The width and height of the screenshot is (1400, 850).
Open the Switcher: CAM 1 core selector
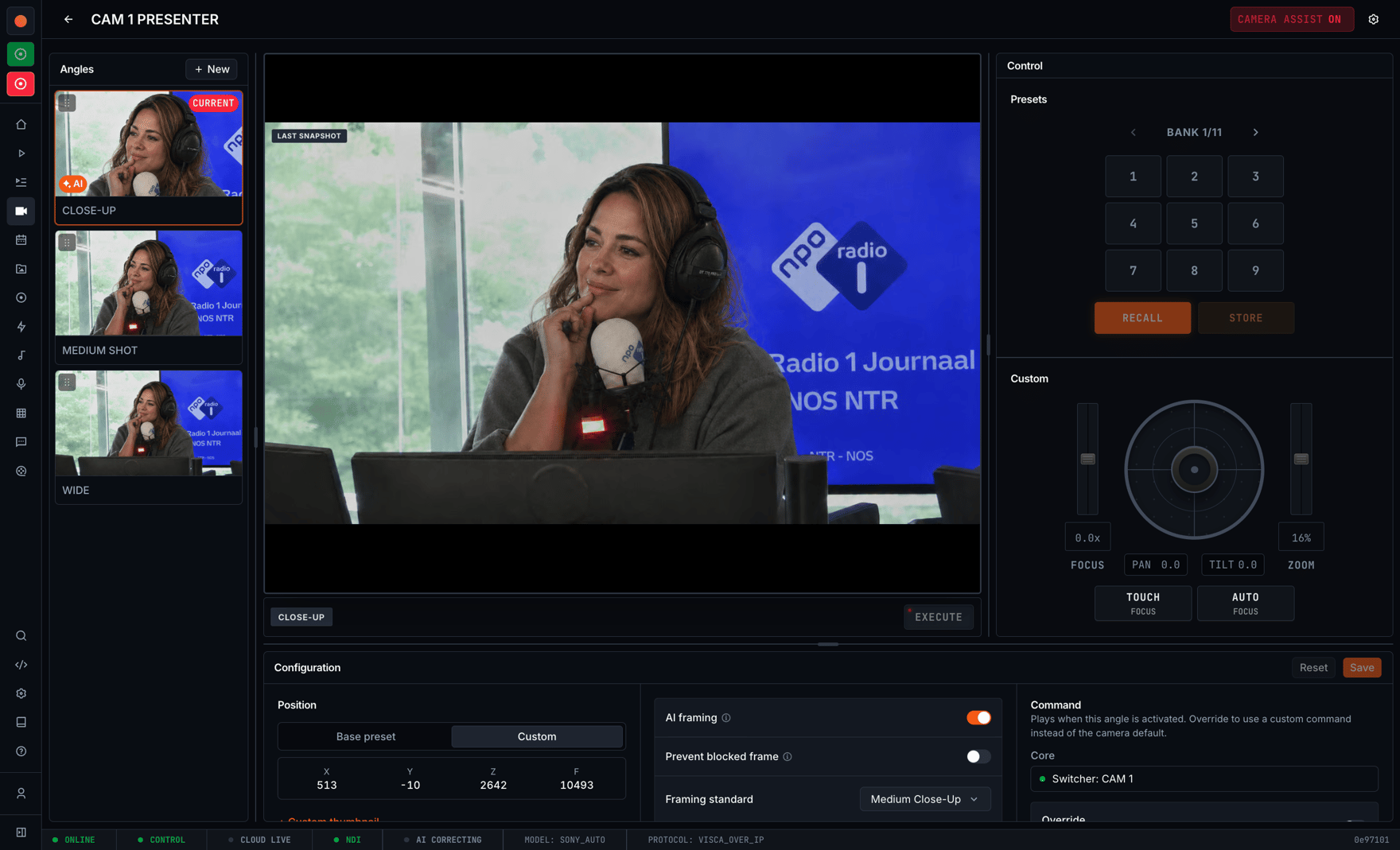1204,779
